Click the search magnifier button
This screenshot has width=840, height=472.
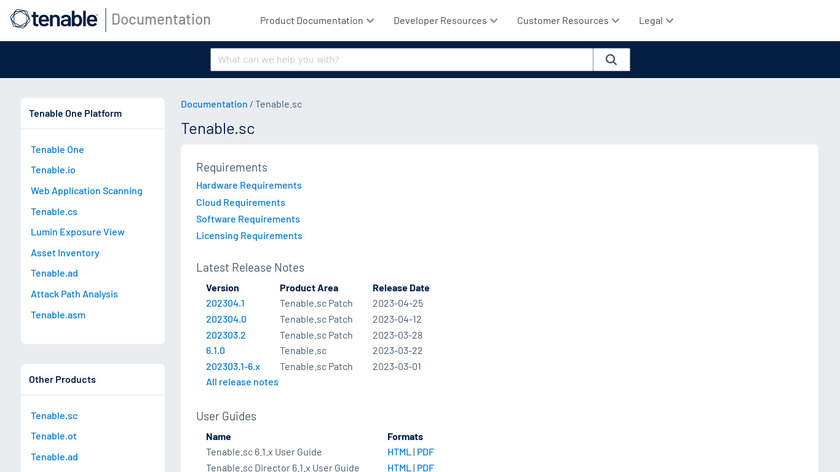[611, 59]
